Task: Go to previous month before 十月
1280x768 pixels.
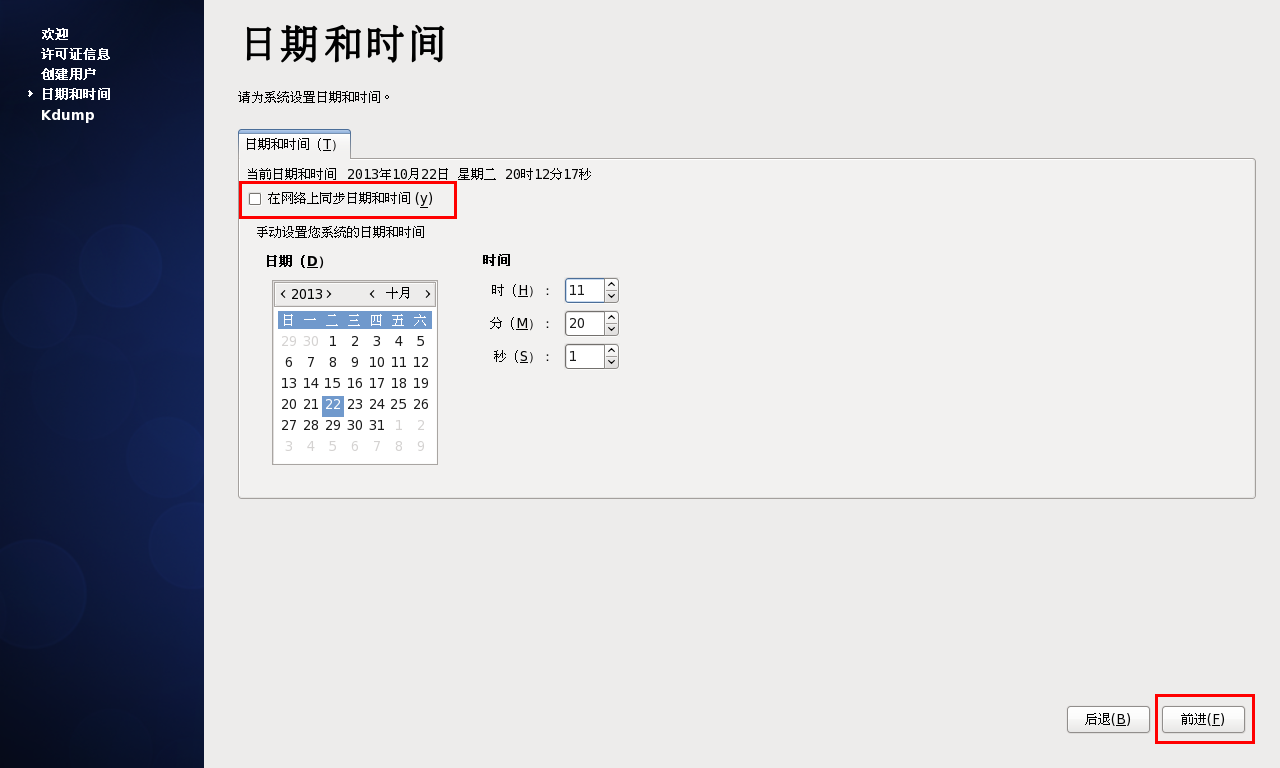Action: pyautogui.click(x=372, y=294)
